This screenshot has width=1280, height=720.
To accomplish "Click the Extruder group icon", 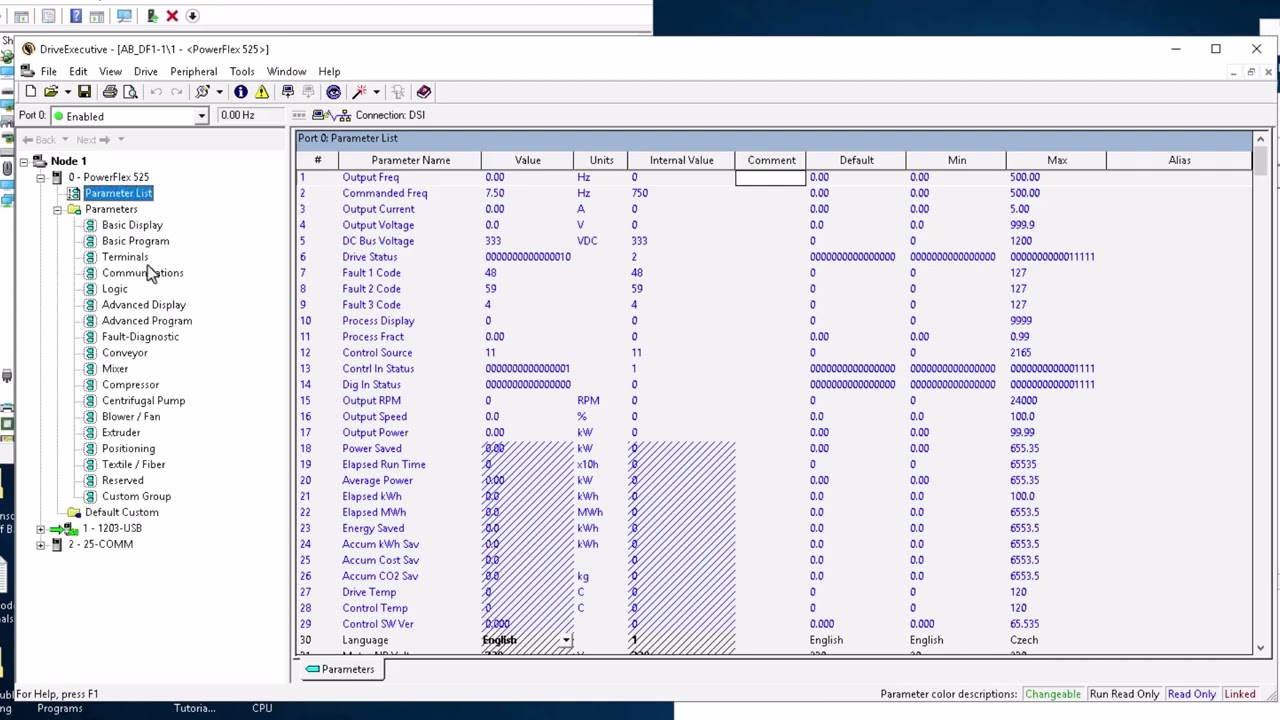I will pyautogui.click(x=91, y=433).
